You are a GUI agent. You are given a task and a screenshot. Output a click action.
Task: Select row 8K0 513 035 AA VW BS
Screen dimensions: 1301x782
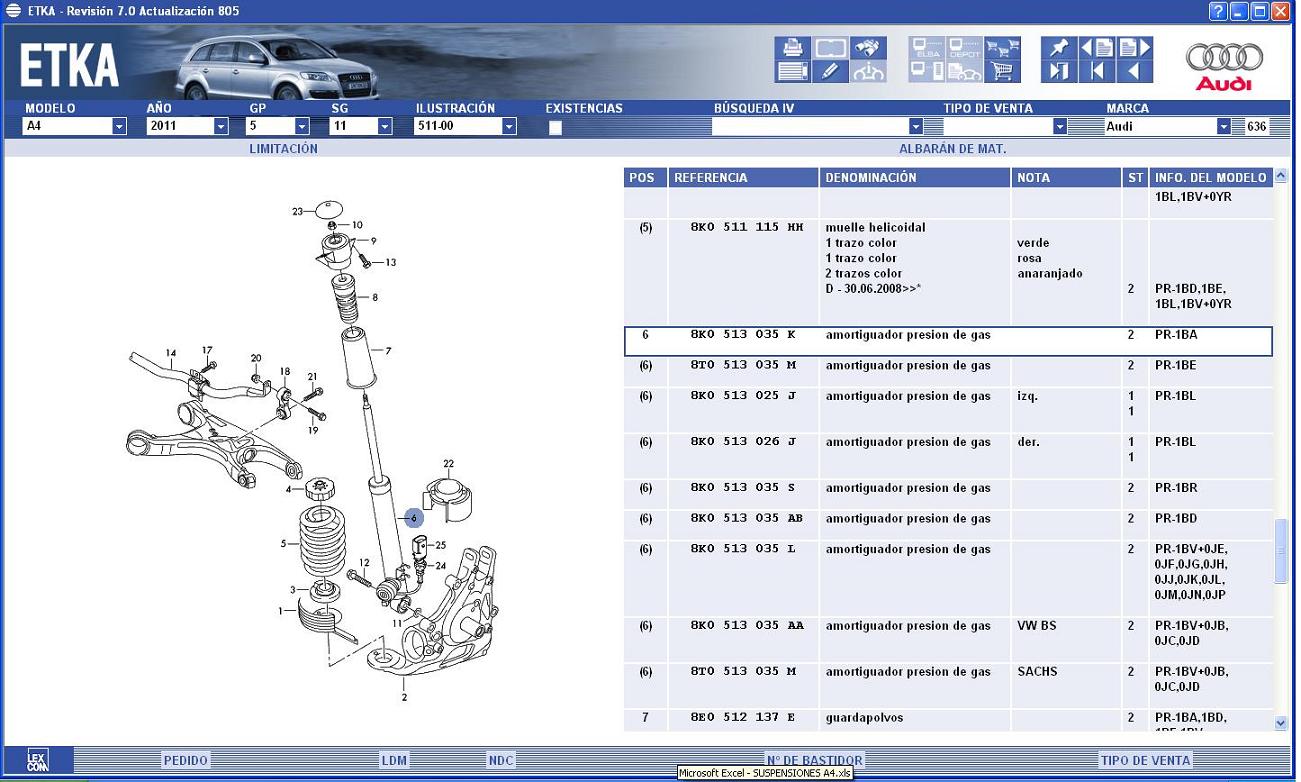[x=948, y=640]
